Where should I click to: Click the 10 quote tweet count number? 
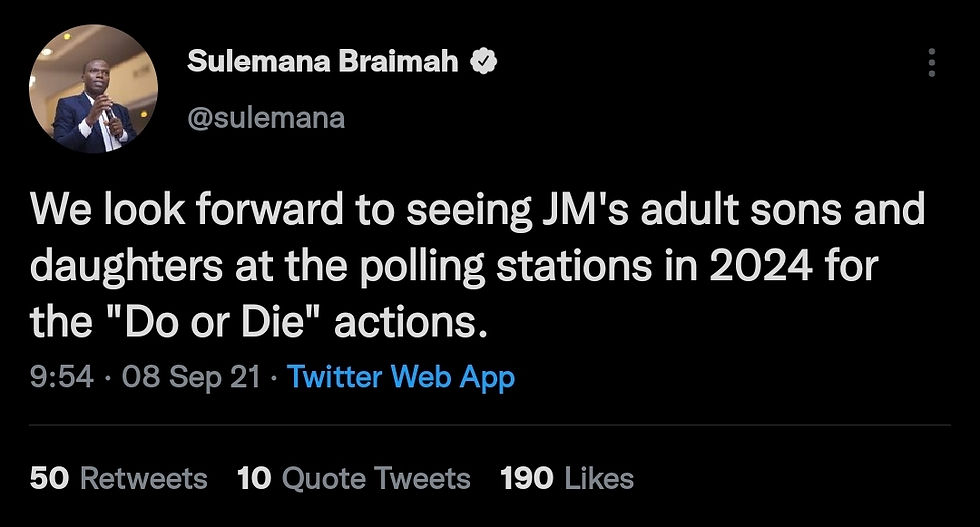[x=254, y=478]
